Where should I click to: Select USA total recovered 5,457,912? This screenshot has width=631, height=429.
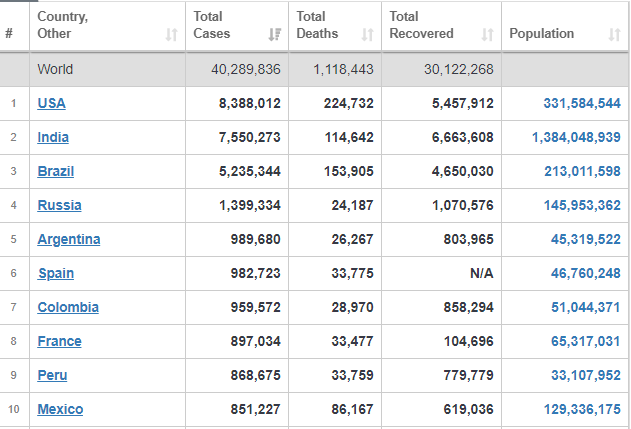click(462, 103)
